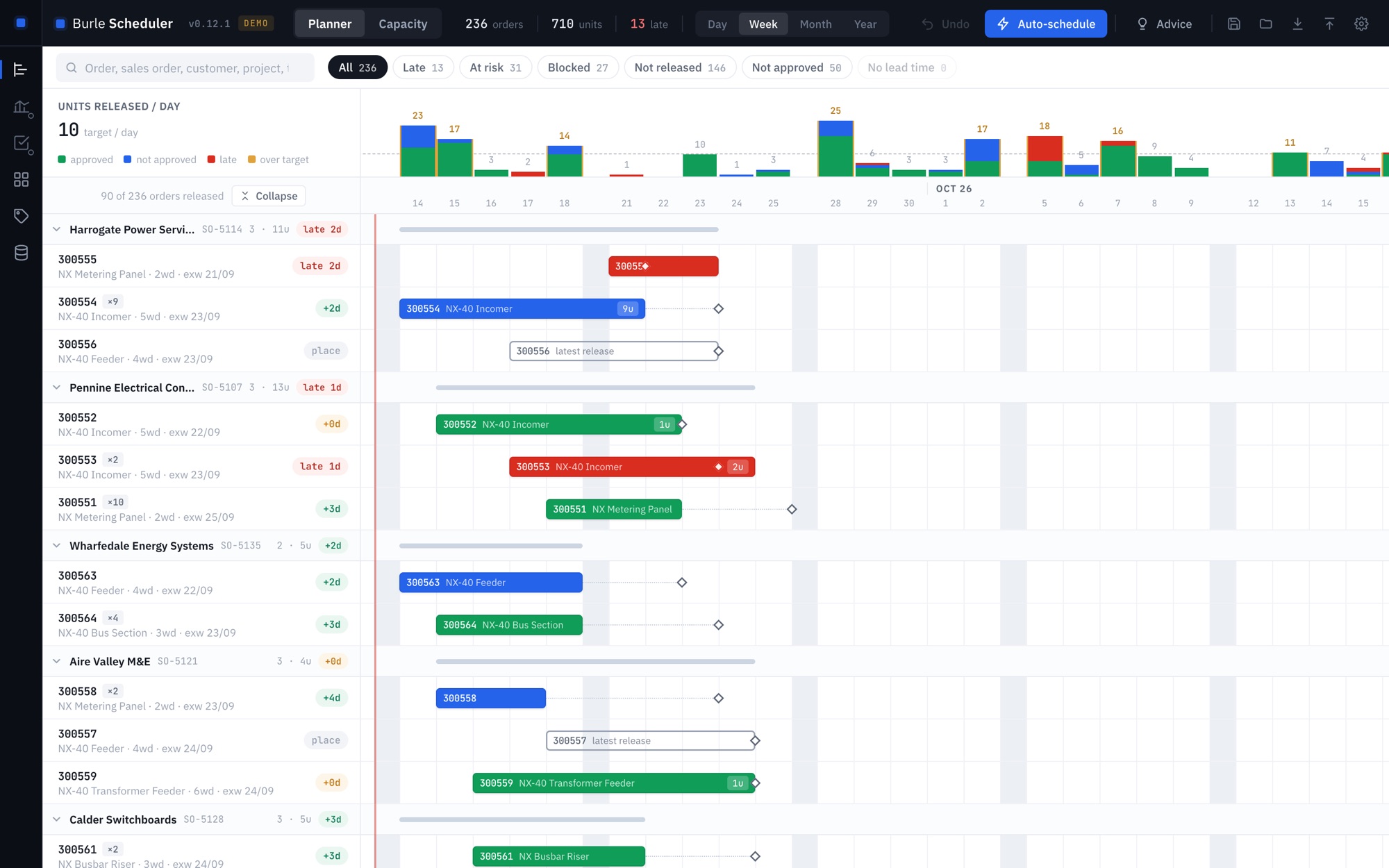Image resolution: width=1389 pixels, height=868 pixels.
Task: Toggle the At risk 31 filter
Action: click(495, 67)
